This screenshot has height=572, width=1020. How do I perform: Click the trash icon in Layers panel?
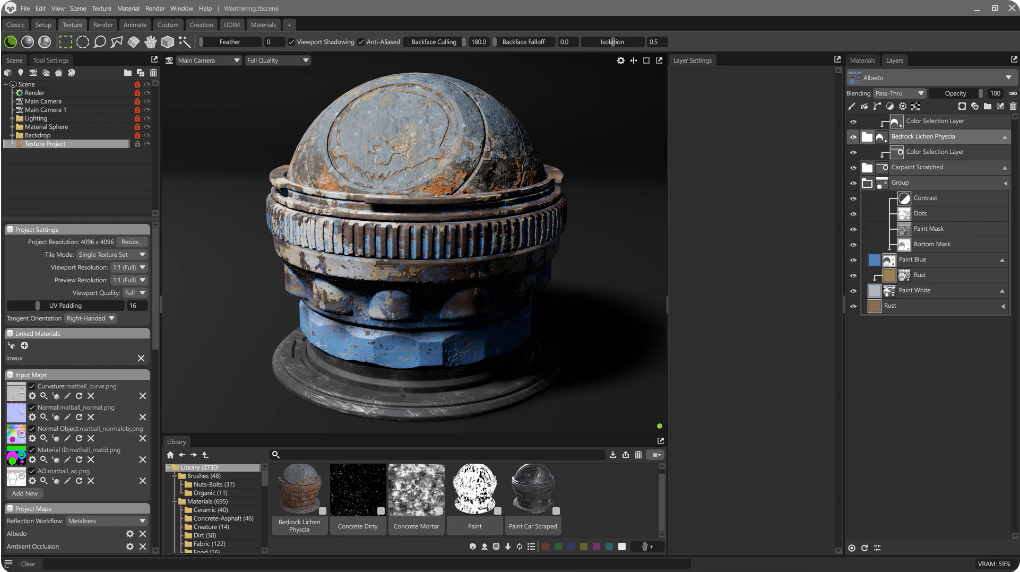1012,106
